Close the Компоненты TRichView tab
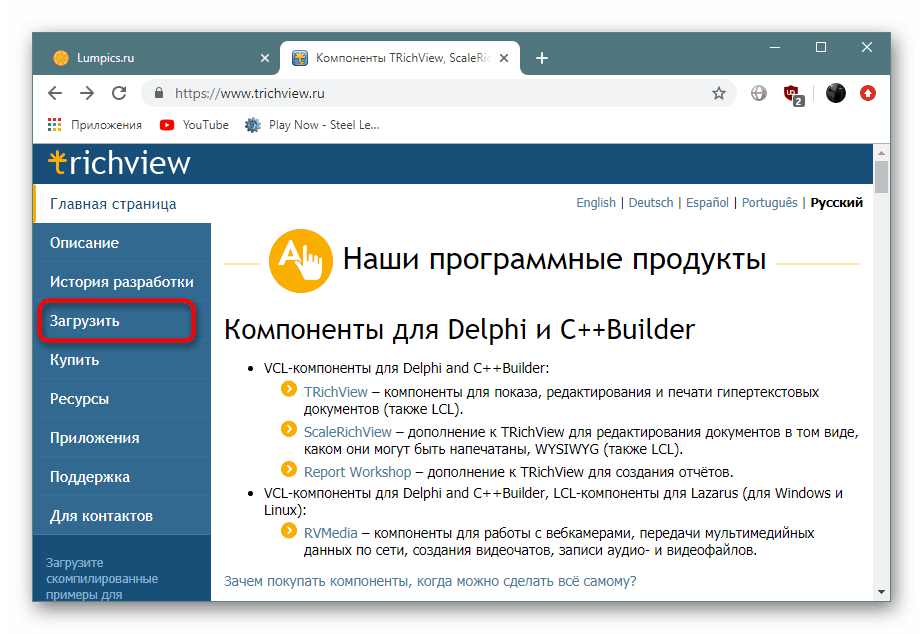Viewport: 923px width, 634px height. [x=504, y=58]
